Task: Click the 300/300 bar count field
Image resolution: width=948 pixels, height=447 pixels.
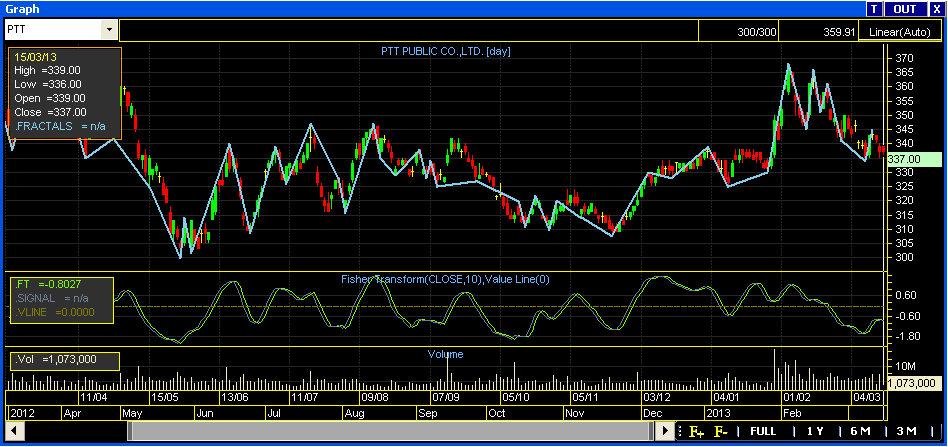Action: point(738,31)
